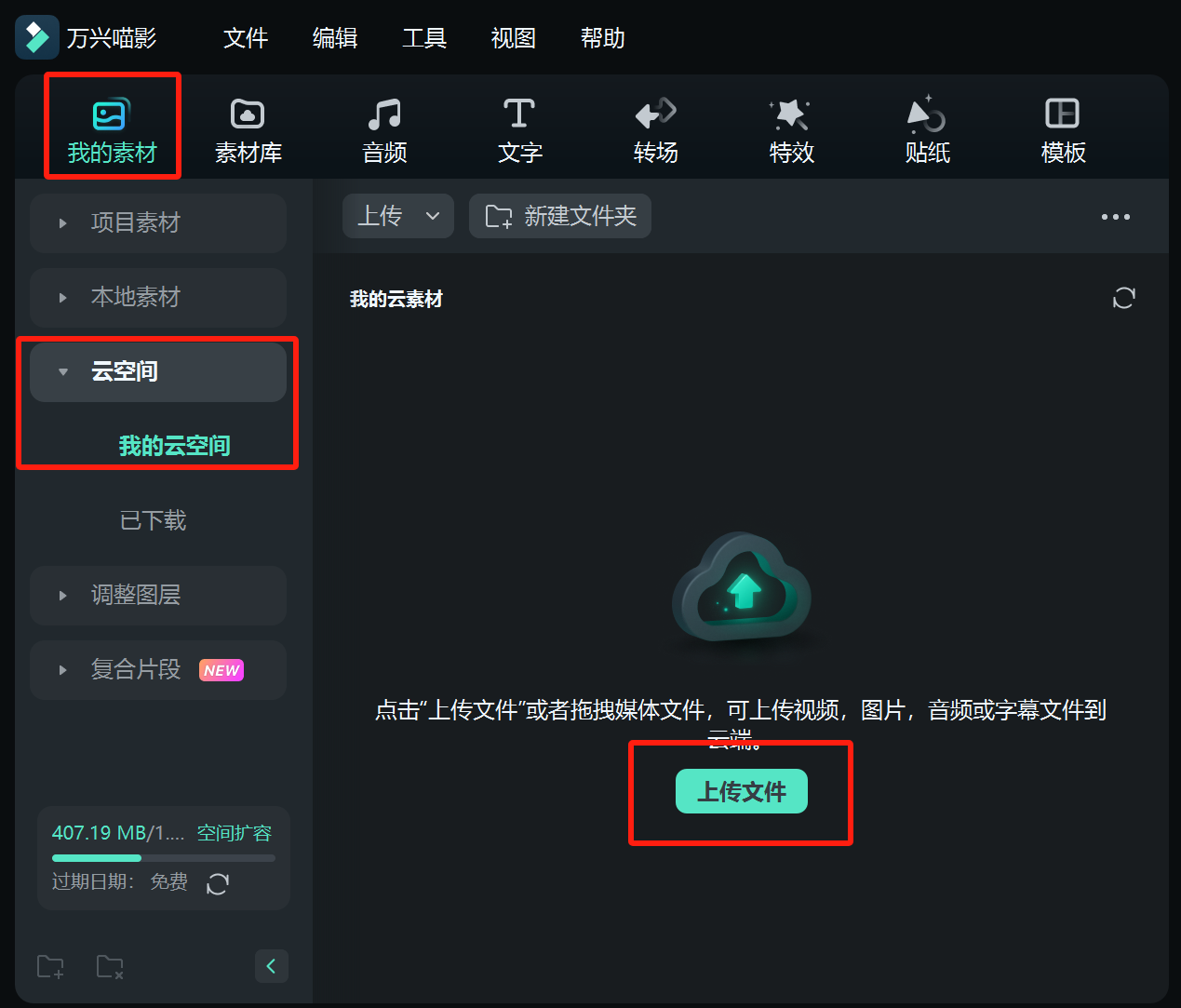Create a new folder with the folder-plus icon
This screenshot has height=1008, width=1181.
point(50,967)
